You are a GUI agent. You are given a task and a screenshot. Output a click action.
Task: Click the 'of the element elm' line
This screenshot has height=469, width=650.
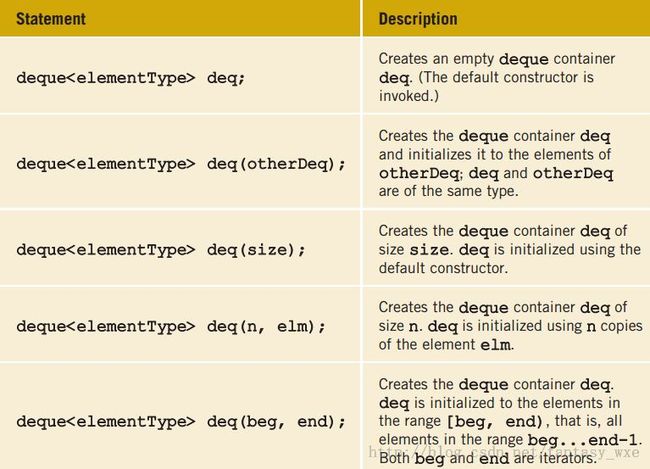(x=446, y=345)
